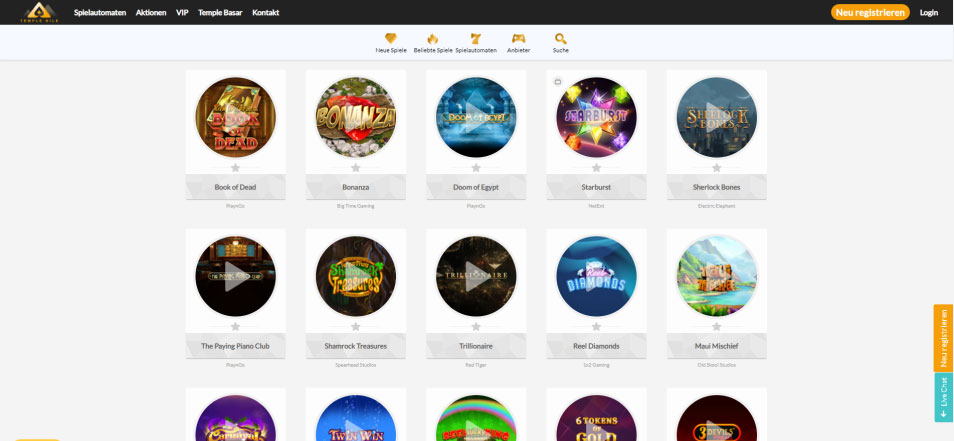The height and width of the screenshot is (441, 954).
Task: Open Aktionen menu item
Action: tap(151, 12)
